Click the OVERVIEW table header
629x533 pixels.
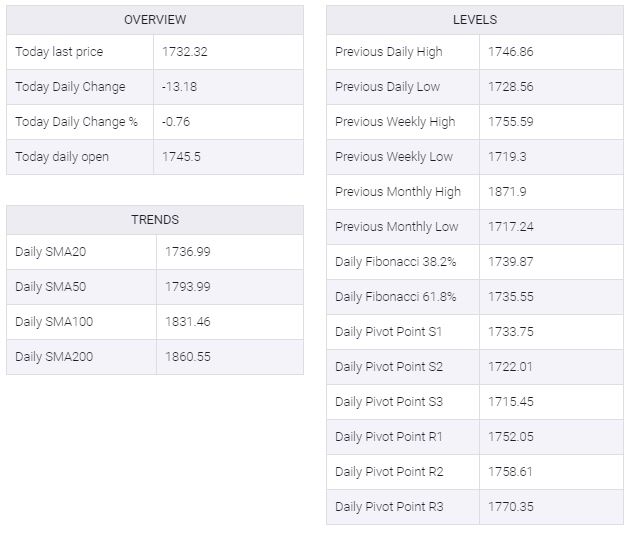tap(155, 20)
